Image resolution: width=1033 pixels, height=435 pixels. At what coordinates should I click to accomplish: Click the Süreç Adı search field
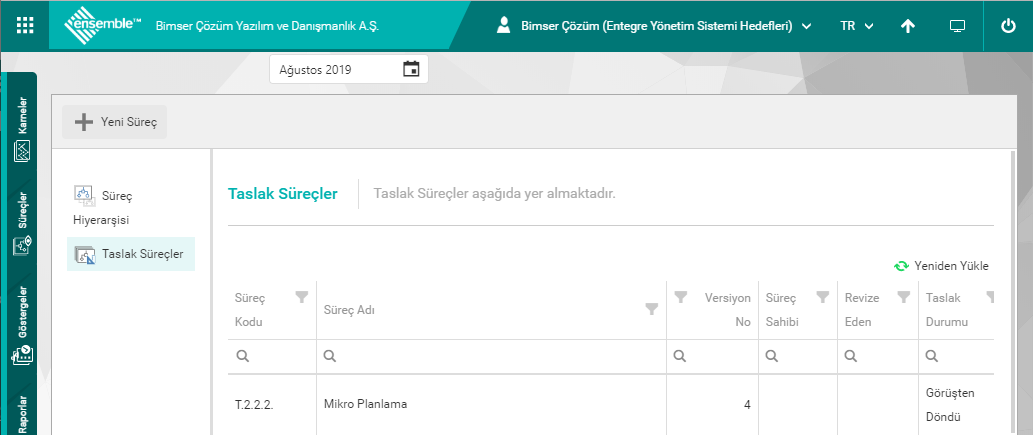click(x=491, y=356)
